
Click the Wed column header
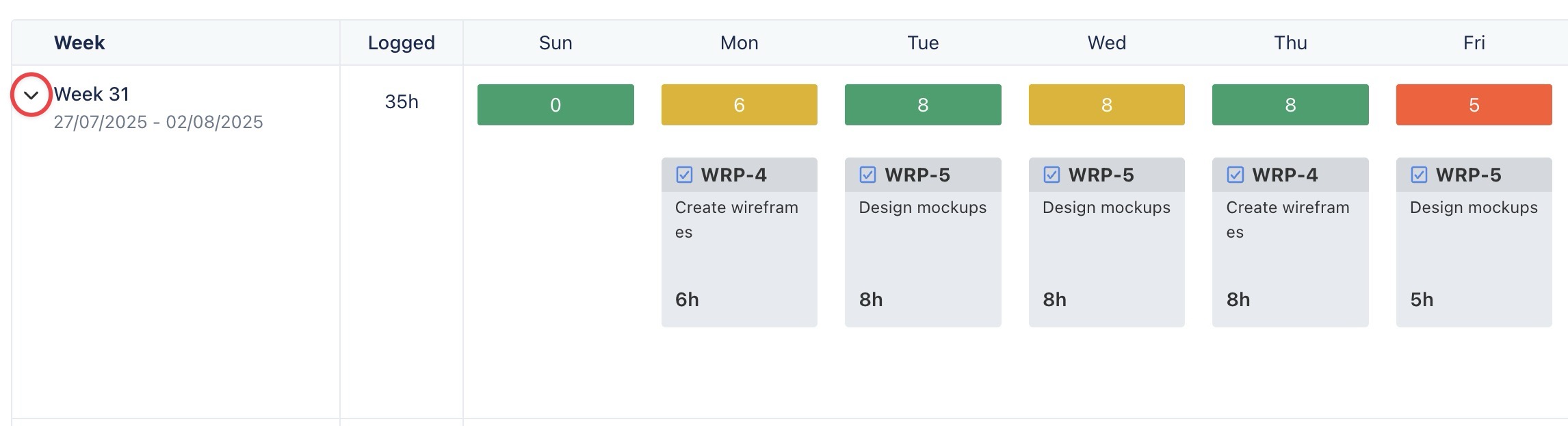coord(1106,42)
